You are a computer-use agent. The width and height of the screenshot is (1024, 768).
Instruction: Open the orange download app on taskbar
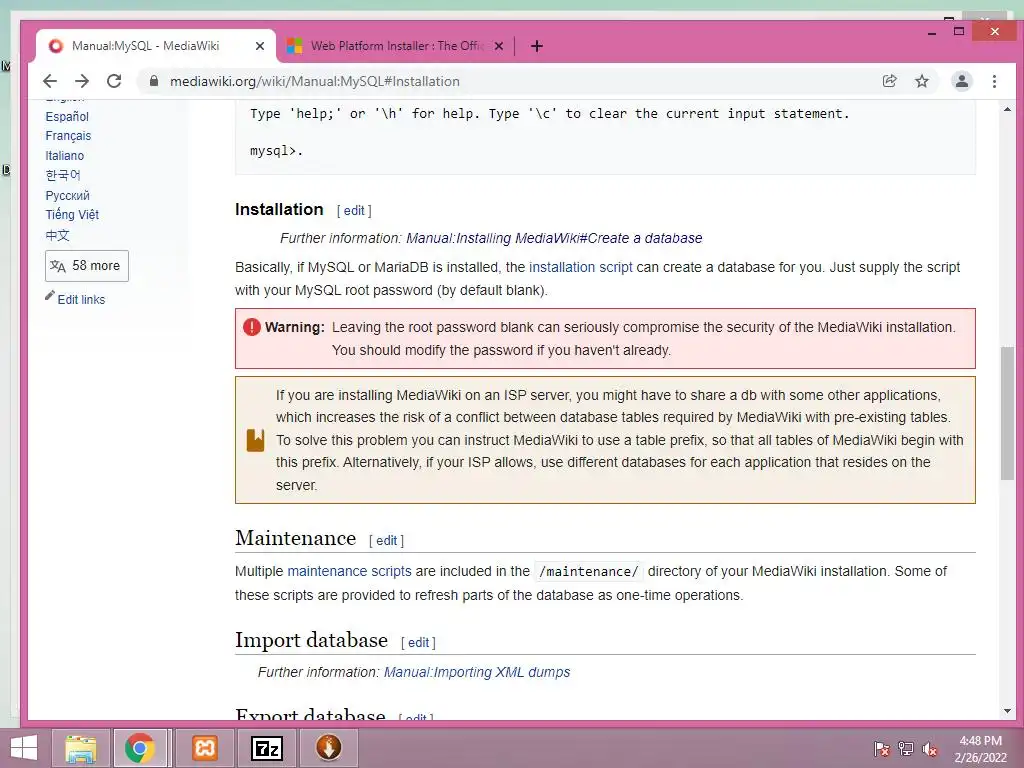(x=328, y=748)
